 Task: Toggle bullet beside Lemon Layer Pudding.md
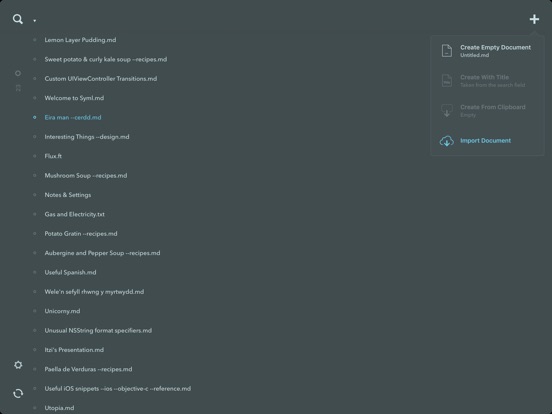tap(34, 40)
